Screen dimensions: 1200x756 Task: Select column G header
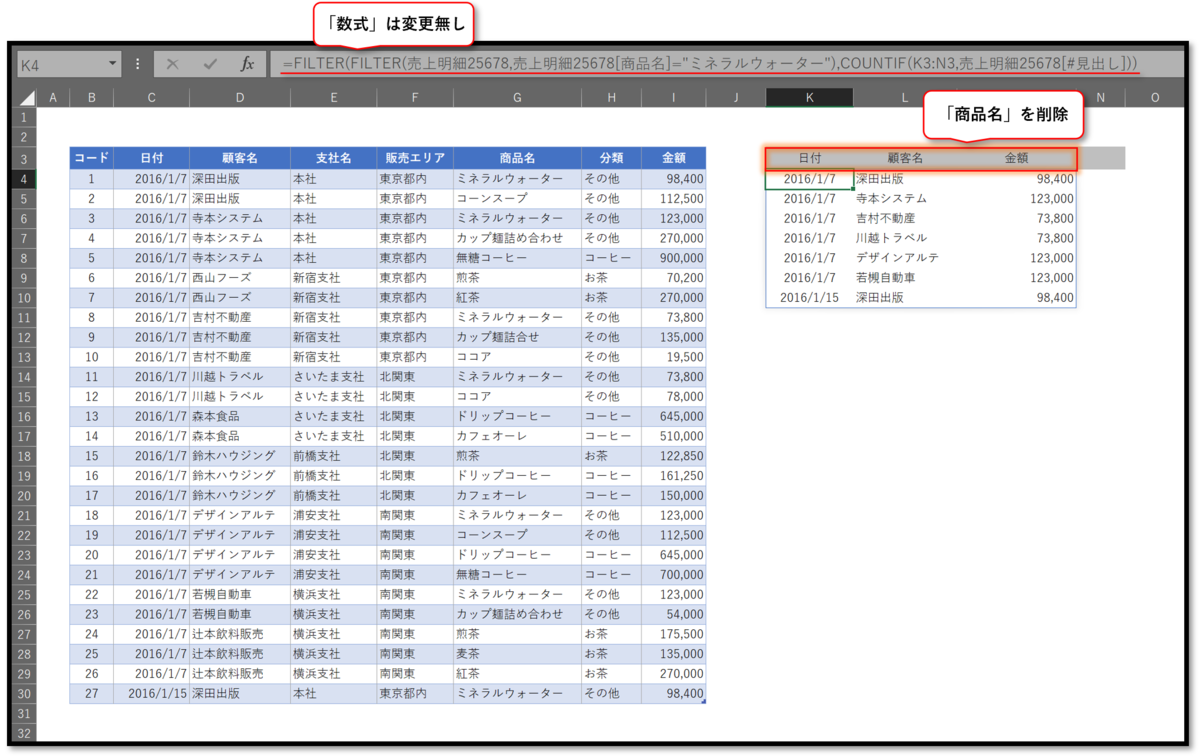pos(517,98)
